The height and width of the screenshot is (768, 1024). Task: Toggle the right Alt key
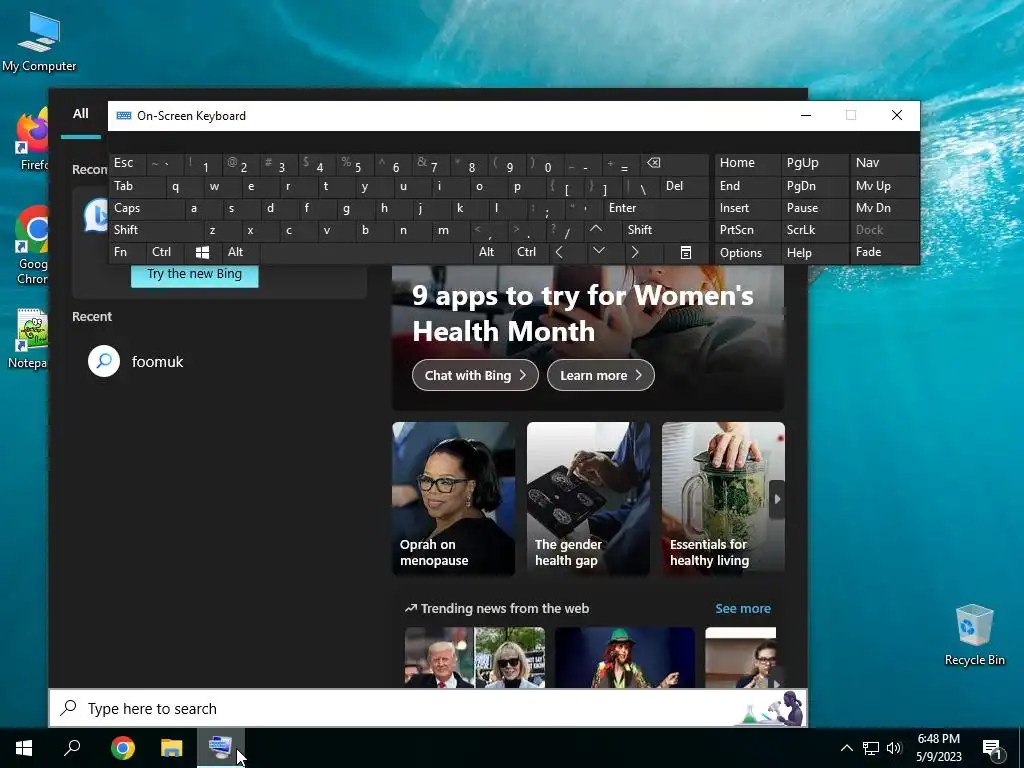[x=492, y=252]
